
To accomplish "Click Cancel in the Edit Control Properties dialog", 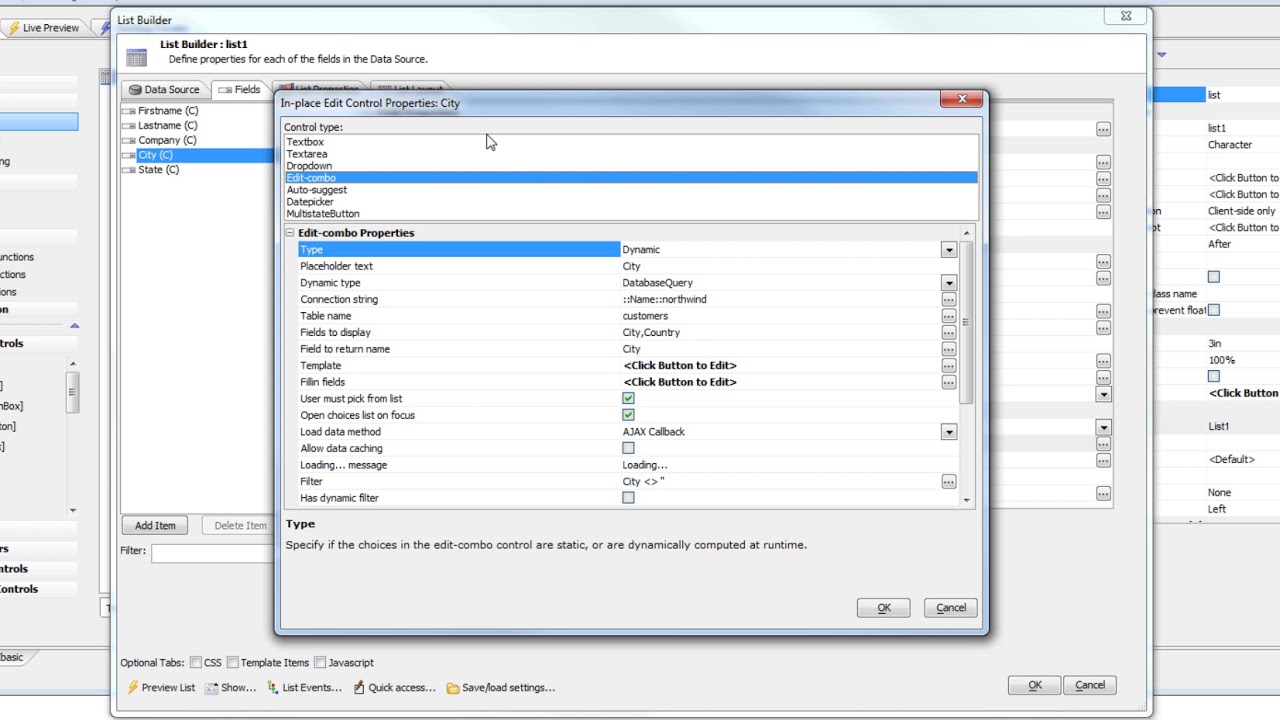I will click(951, 608).
